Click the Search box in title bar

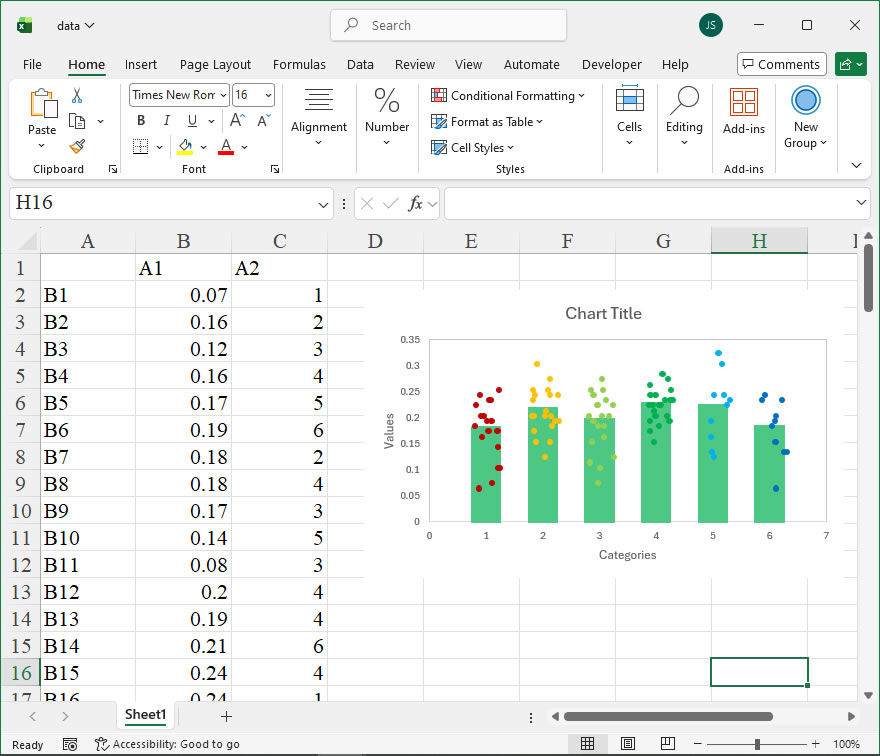448,25
